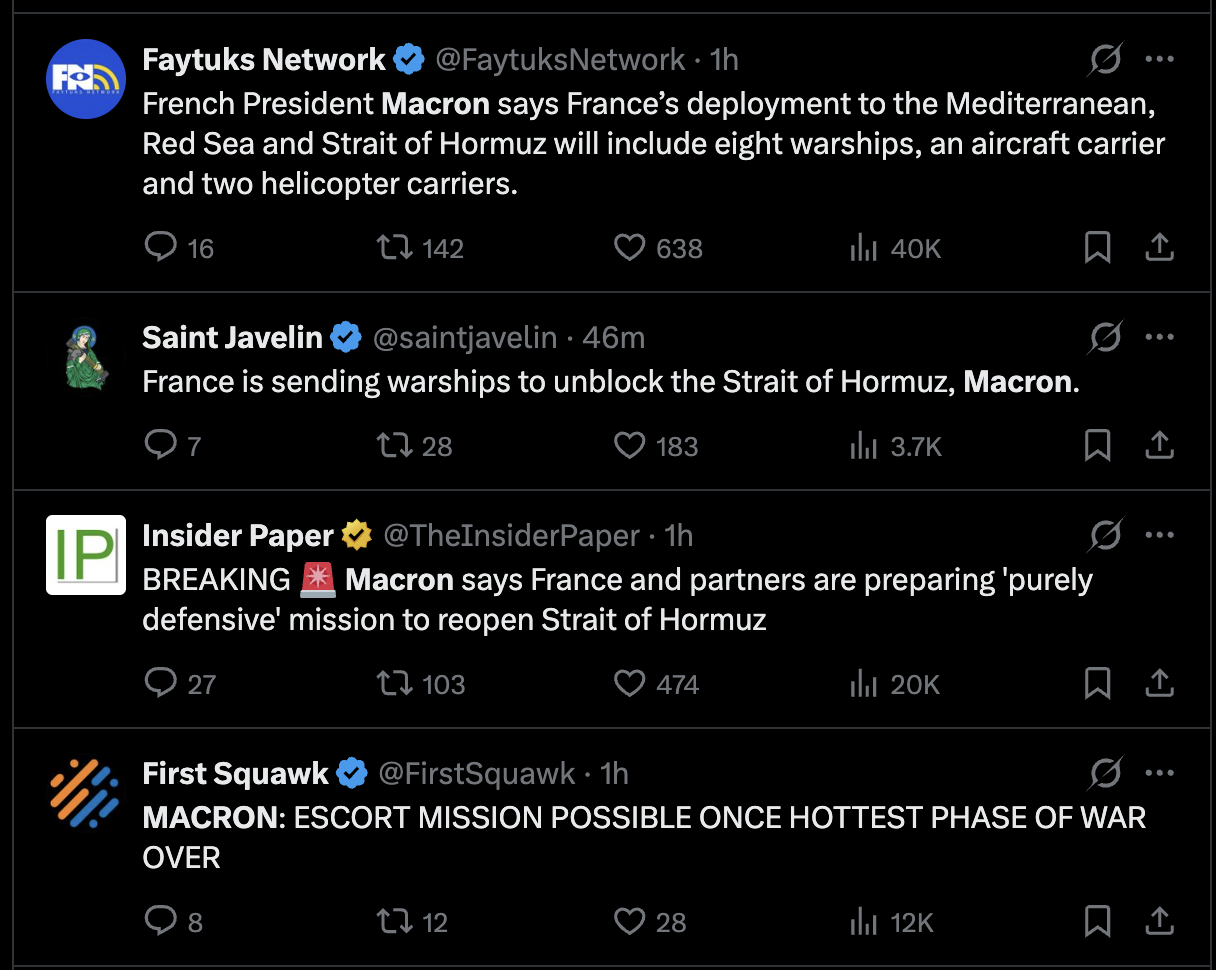Image resolution: width=1216 pixels, height=970 pixels.
Task: Visit the Saint Javelin profile name
Action: [x=232, y=338]
